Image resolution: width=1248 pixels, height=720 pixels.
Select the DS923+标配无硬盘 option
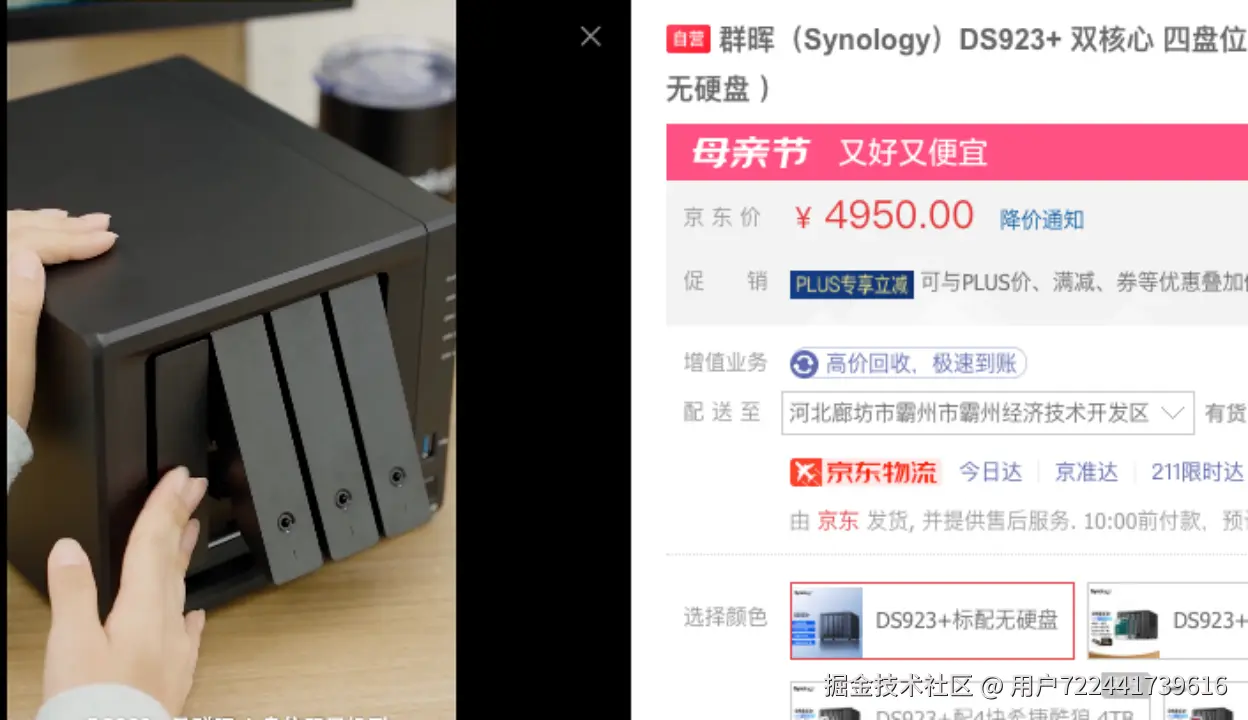coord(932,621)
